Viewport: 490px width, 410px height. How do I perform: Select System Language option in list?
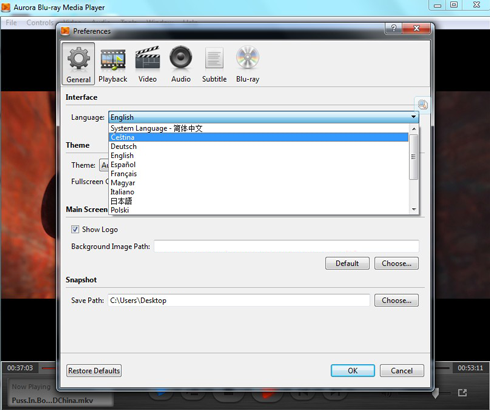258,128
